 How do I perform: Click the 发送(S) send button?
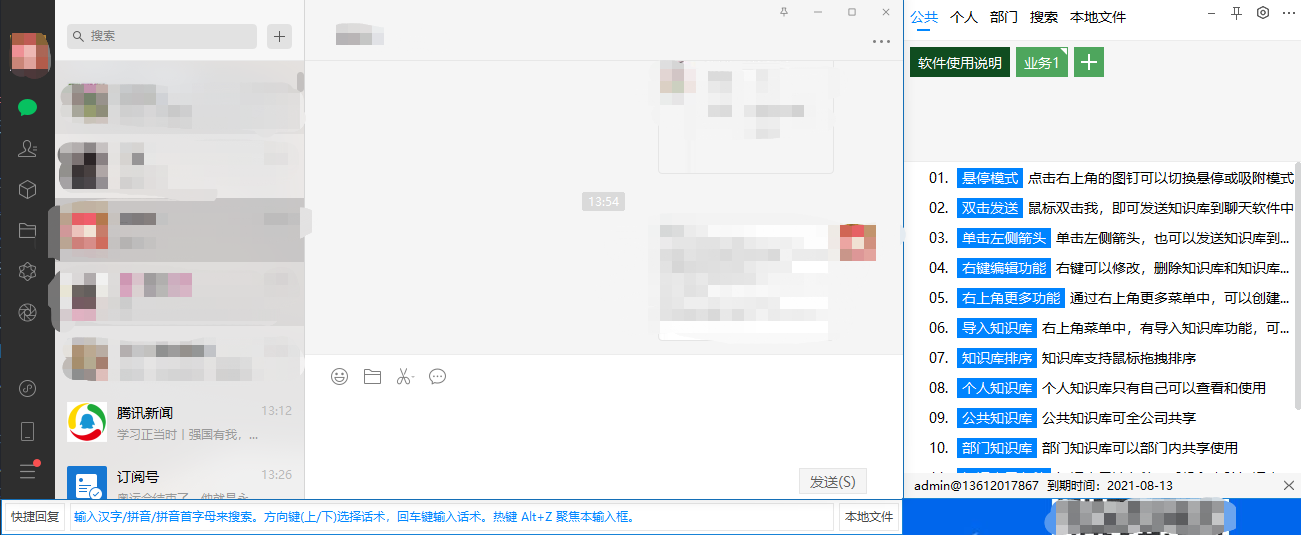(x=833, y=481)
